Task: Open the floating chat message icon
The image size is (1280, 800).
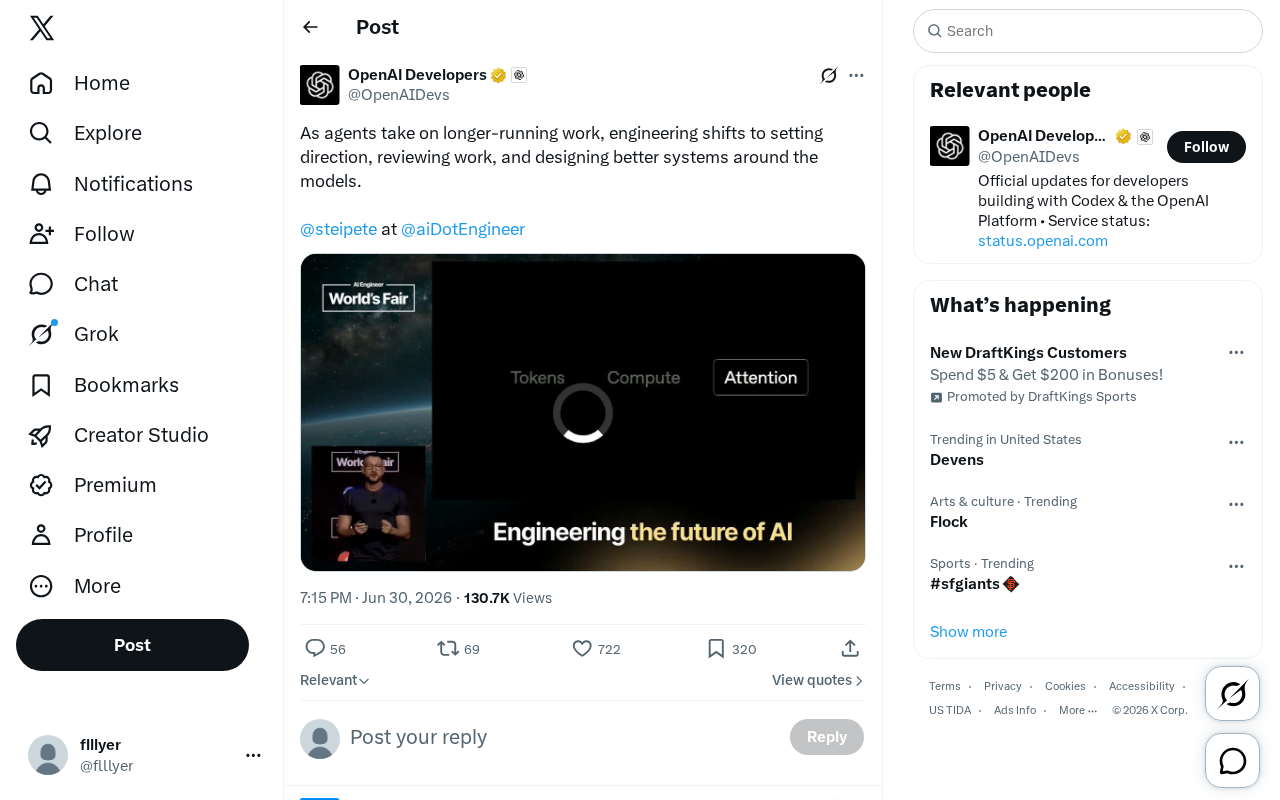Action: tap(1232, 761)
